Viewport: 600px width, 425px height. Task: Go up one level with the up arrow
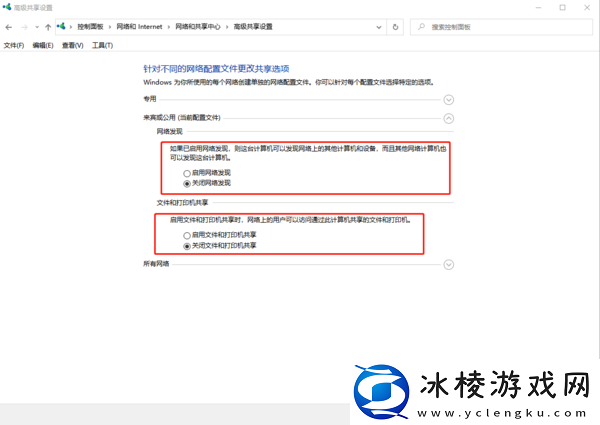(48, 27)
